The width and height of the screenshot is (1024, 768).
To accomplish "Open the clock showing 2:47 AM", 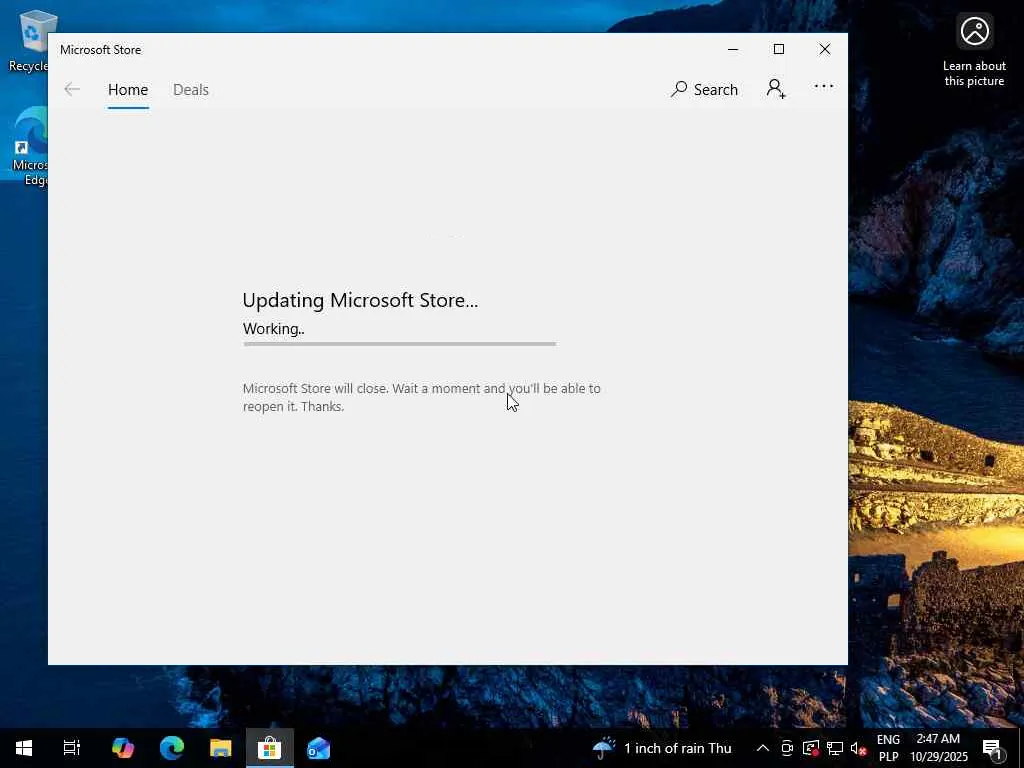I will pos(938,748).
